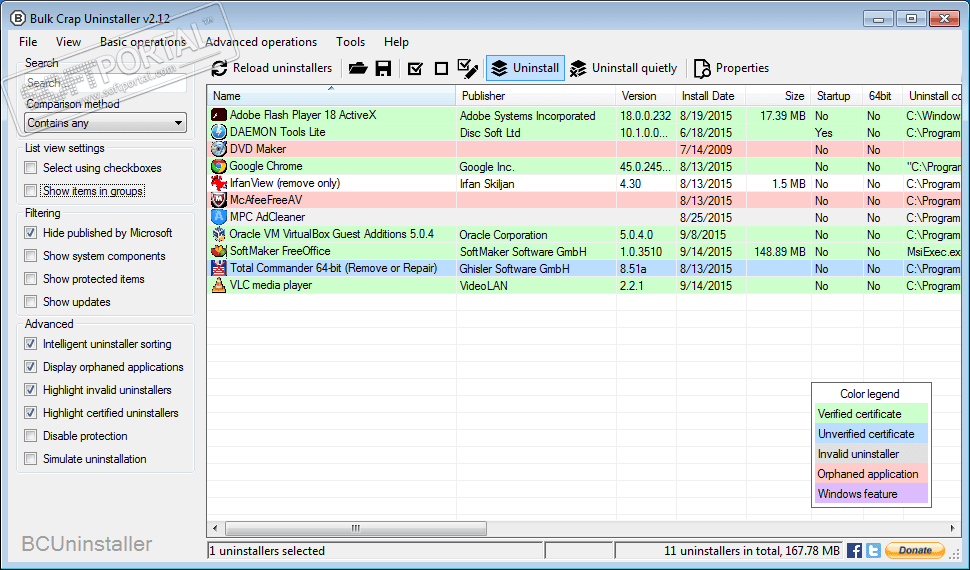Sort by the Size column header
Viewport: 970px width, 570px height.
tap(778, 95)
